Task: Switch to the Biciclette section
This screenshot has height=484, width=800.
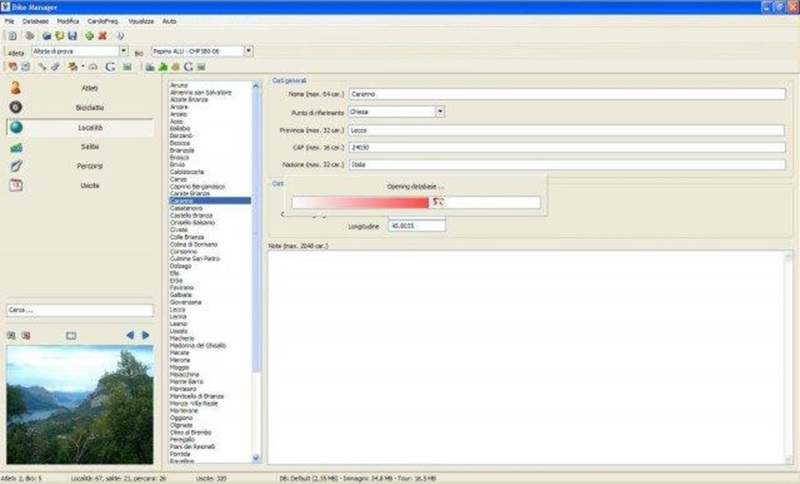Action: tap(80, 108)
